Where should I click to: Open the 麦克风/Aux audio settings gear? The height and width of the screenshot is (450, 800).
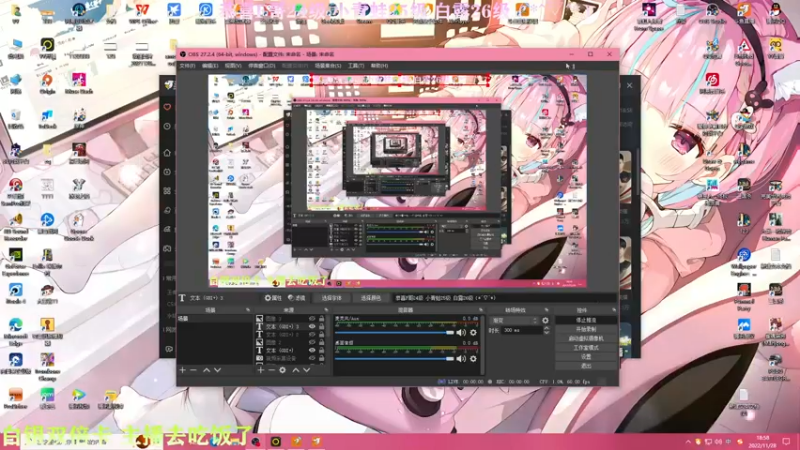473,333
